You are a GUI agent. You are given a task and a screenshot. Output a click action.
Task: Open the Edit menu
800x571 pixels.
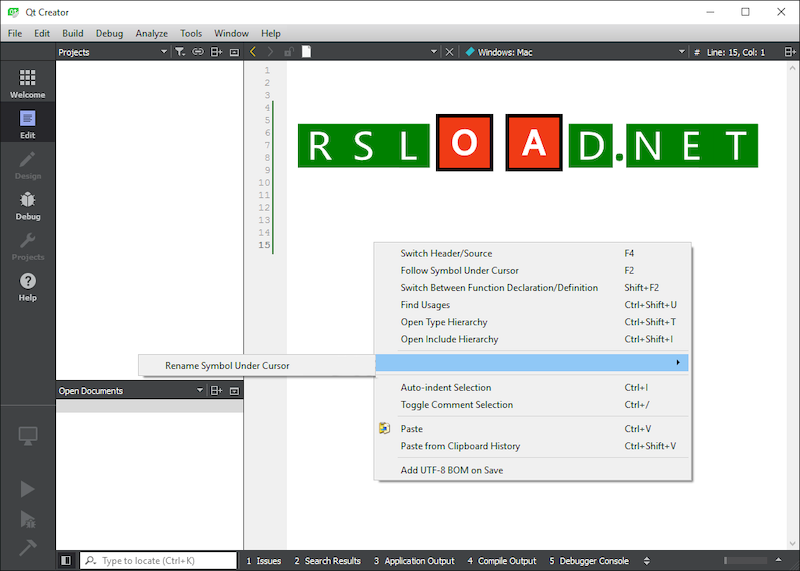pos(42,33)
